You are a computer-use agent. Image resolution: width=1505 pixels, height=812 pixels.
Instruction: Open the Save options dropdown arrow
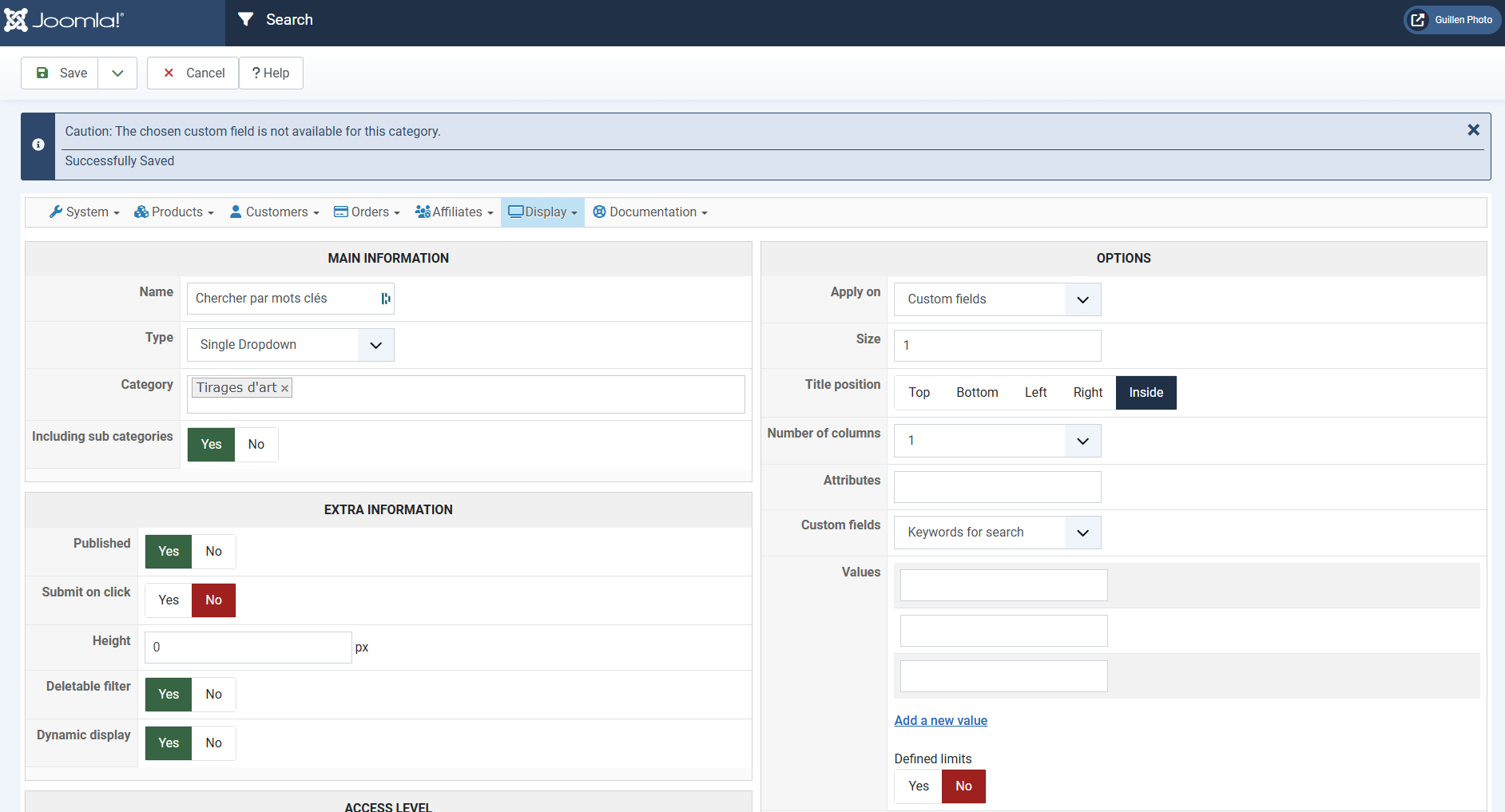[x=117, y=73]
